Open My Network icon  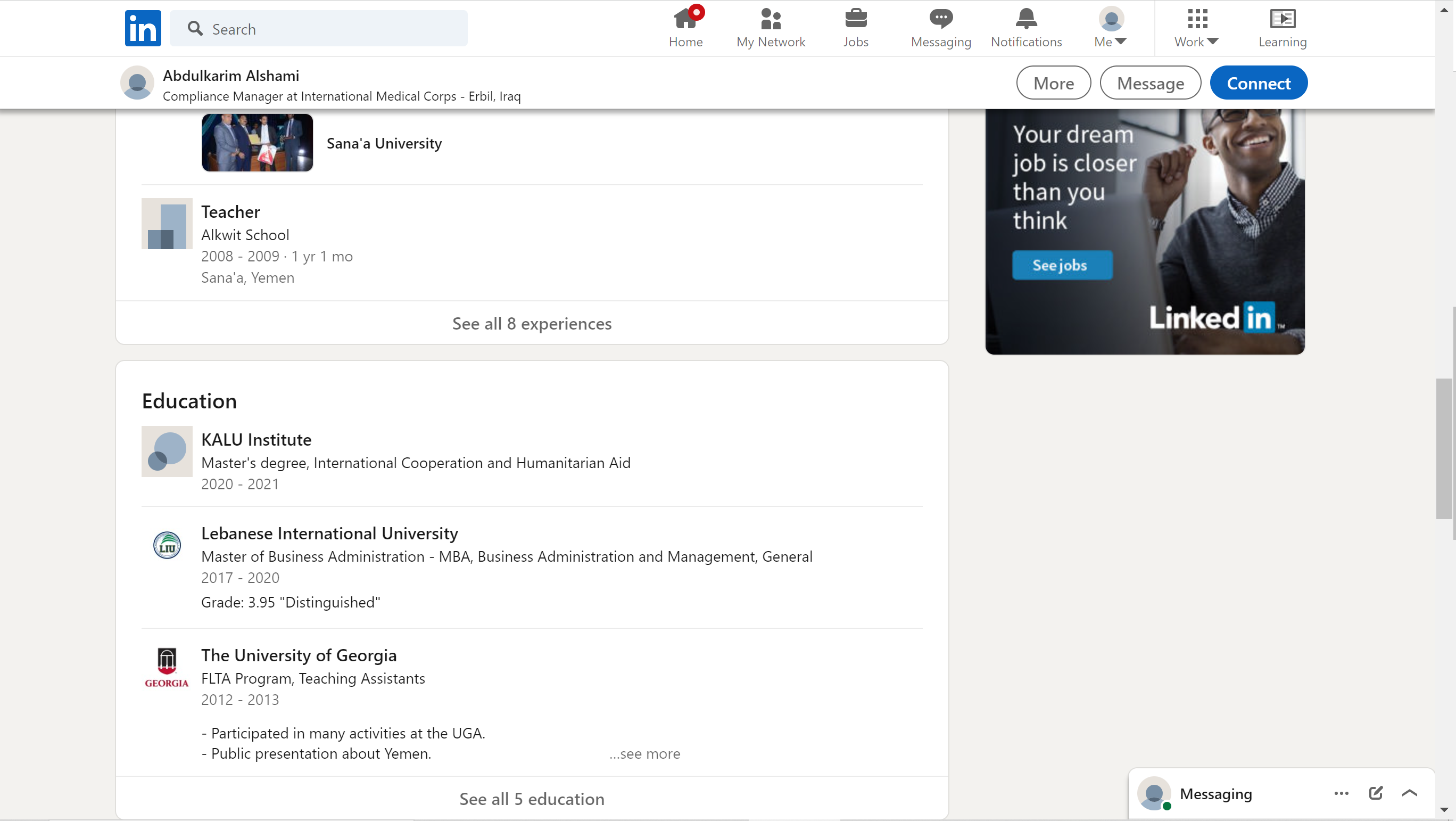click(771, 19)
